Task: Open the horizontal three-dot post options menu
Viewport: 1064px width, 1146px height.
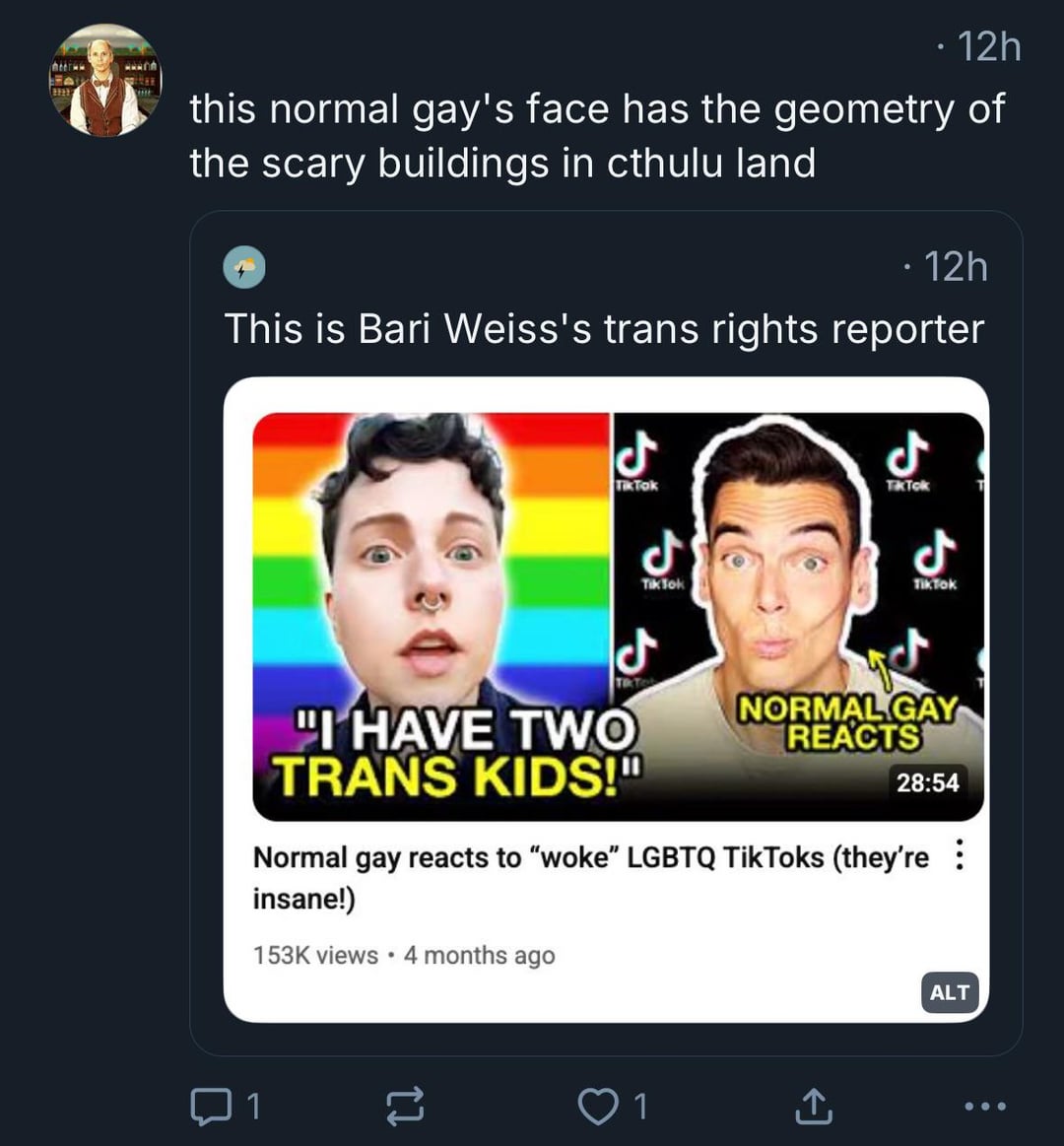Action: [x=985, y=1107]
